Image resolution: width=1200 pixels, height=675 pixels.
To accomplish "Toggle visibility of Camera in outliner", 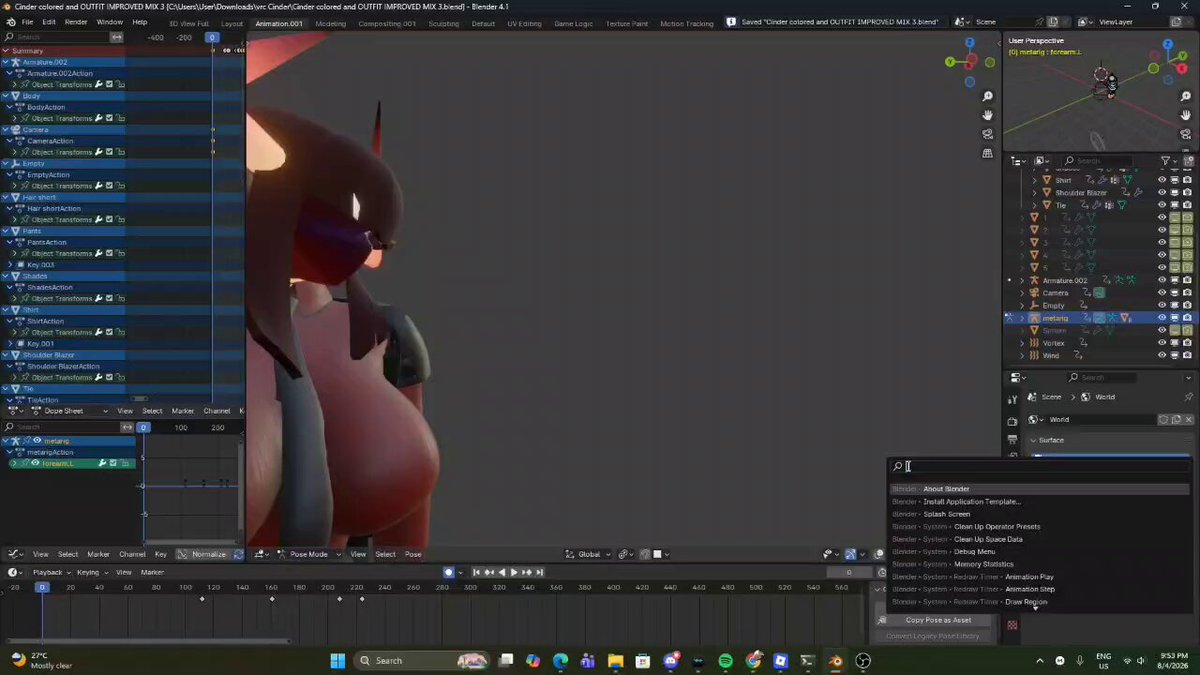I will (x=1162, y=293).
